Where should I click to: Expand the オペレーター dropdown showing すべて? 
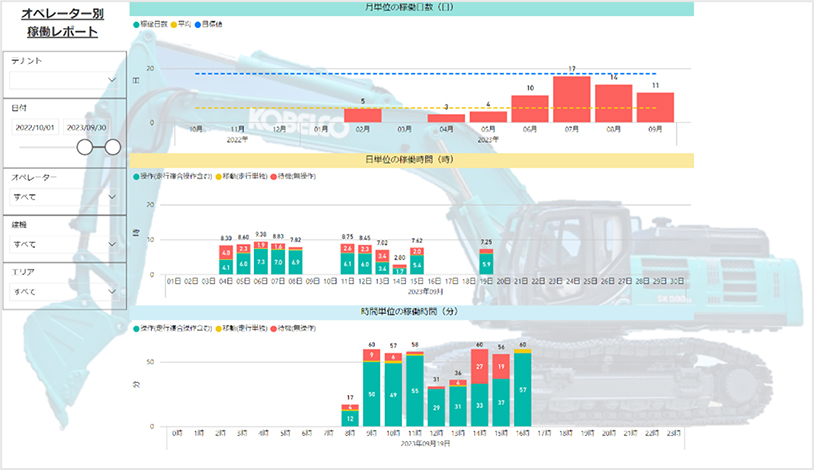(x=64, y=197)
